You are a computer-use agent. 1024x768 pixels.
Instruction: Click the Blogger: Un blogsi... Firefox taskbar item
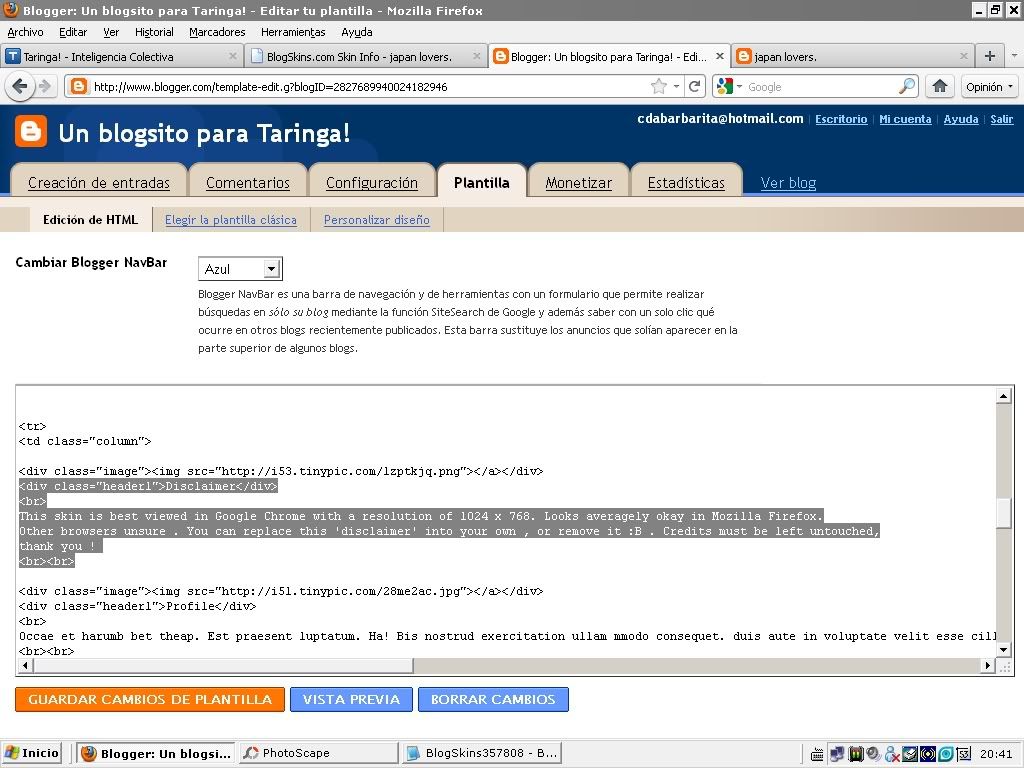tap(156, 753)
